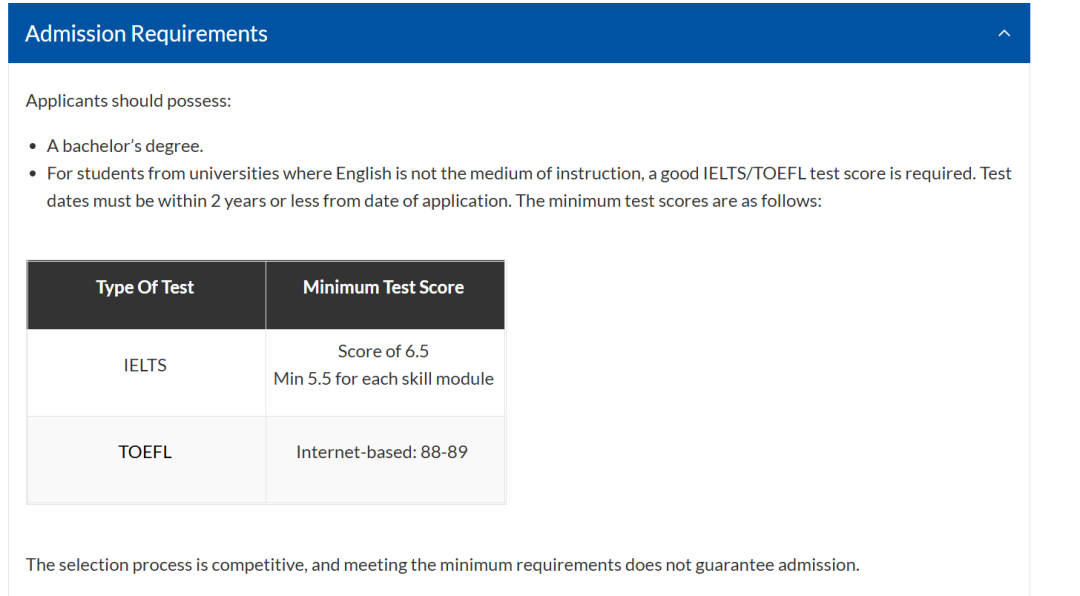Click the Score of 6.5 text

(x=383, y=351)
